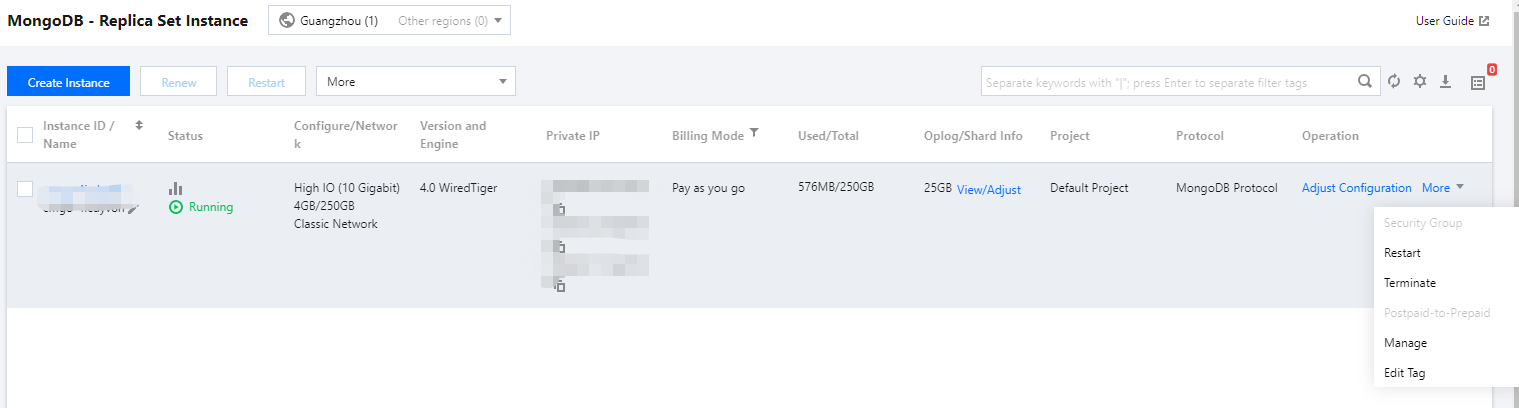Screen dimensions: 1519x408
Task: Click the greyed Postpaid-to-Prepaid menu entry
Action: coord(1437,313)
